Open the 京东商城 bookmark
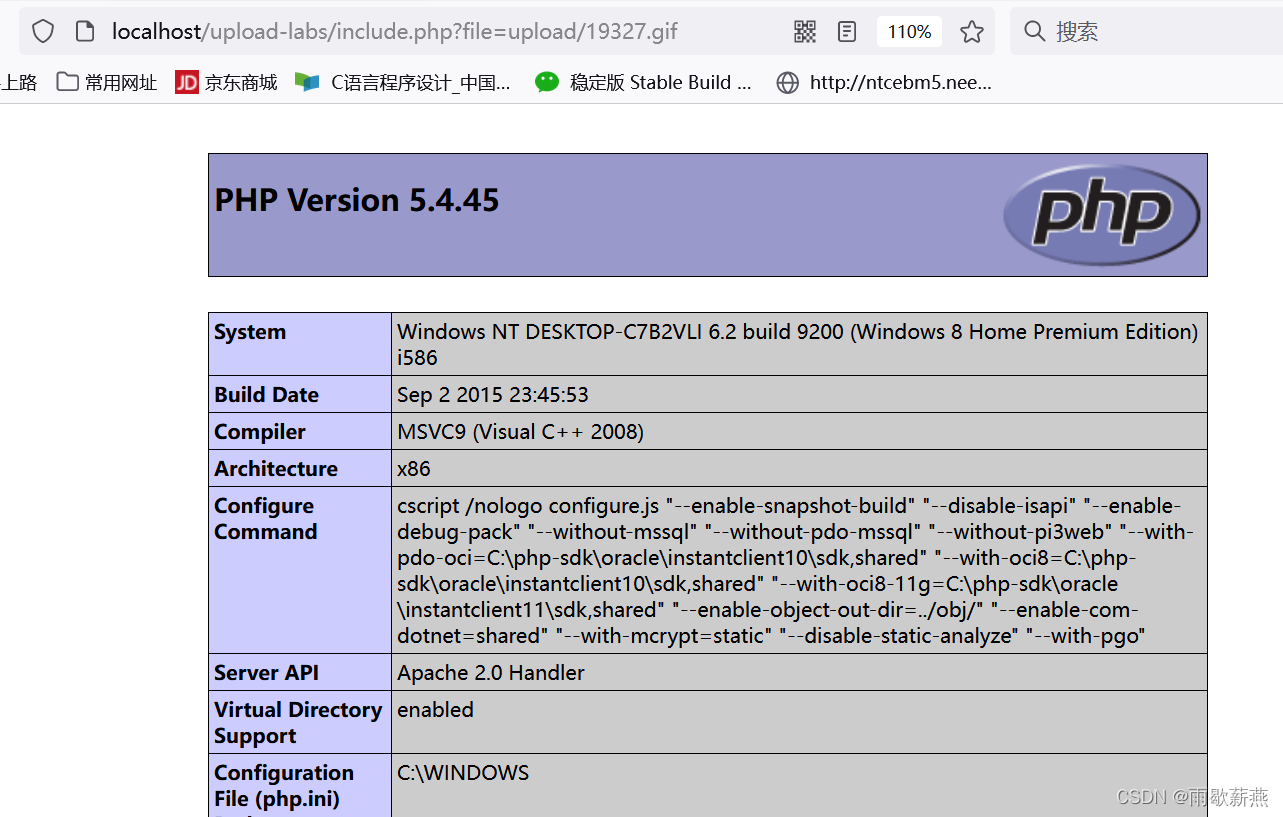This screenshot has width=1283, height=817. point(226,83)
